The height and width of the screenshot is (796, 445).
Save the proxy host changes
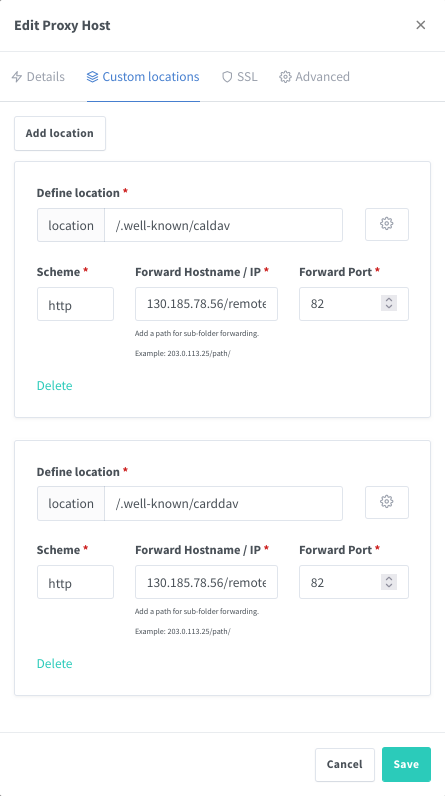pos(406,765)
